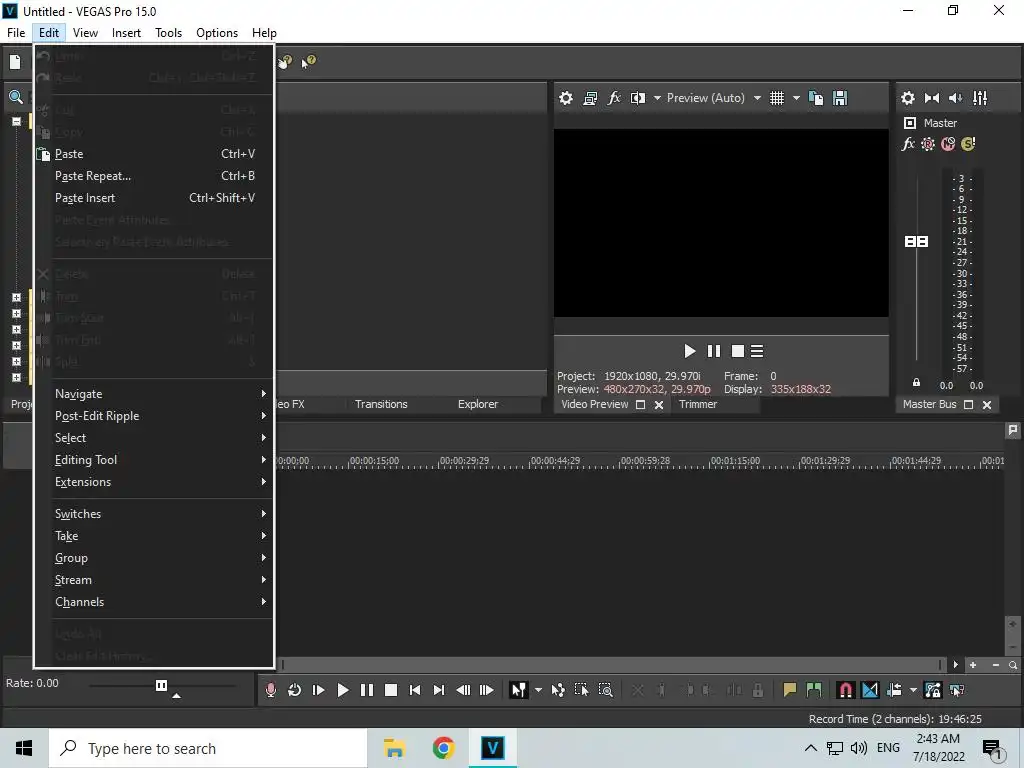Screen dimensions: 1024x768
Task: Insert a Region with green icon
Action: (x=814, y=690)
